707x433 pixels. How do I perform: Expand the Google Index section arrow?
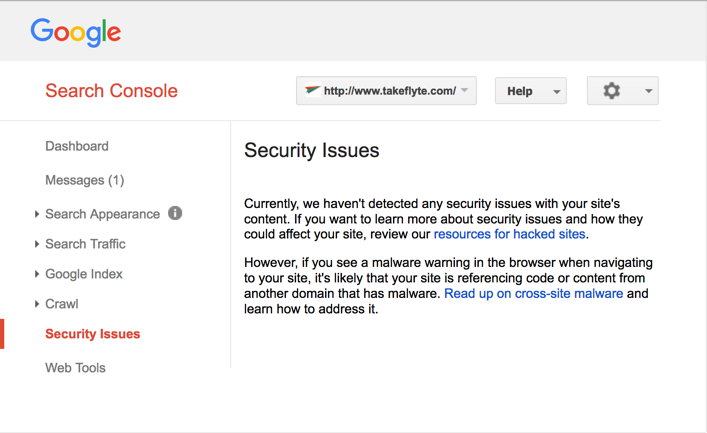tap(37, 274)
